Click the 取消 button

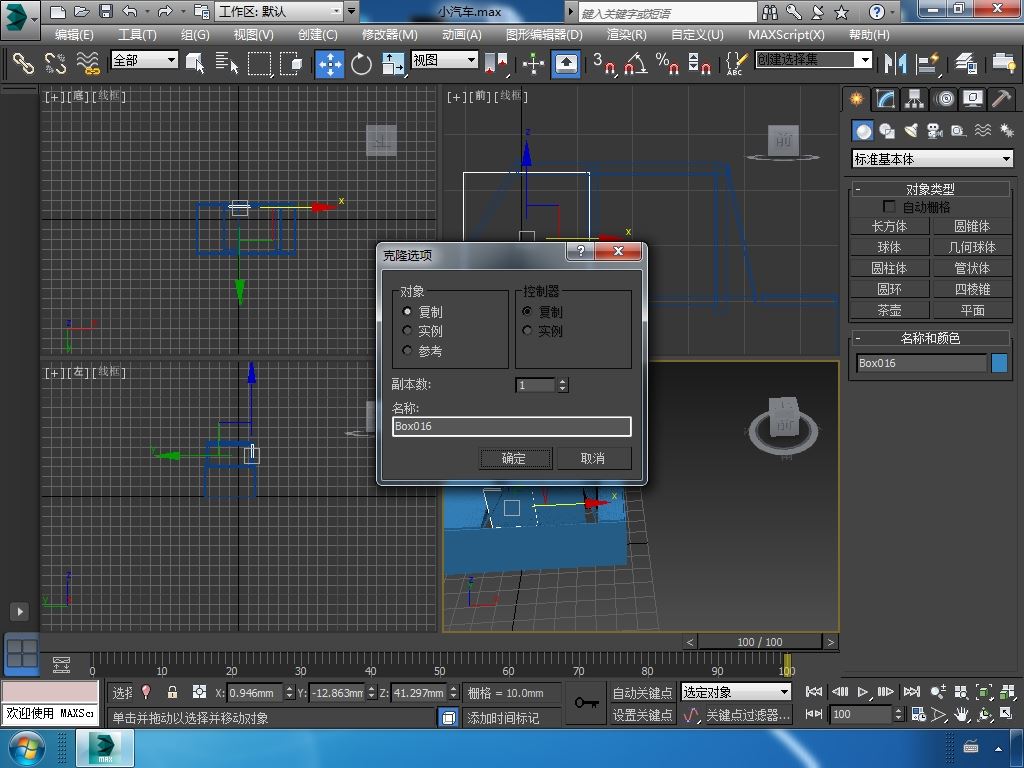tap(592, 458)
